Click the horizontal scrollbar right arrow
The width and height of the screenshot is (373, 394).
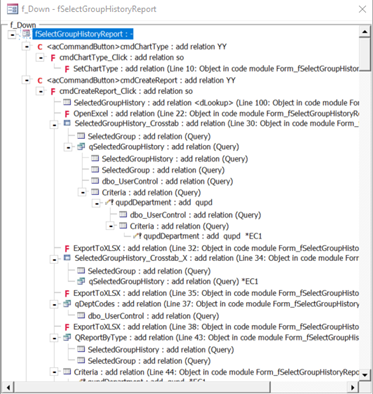pyautogui.click(x=353, y=387)
